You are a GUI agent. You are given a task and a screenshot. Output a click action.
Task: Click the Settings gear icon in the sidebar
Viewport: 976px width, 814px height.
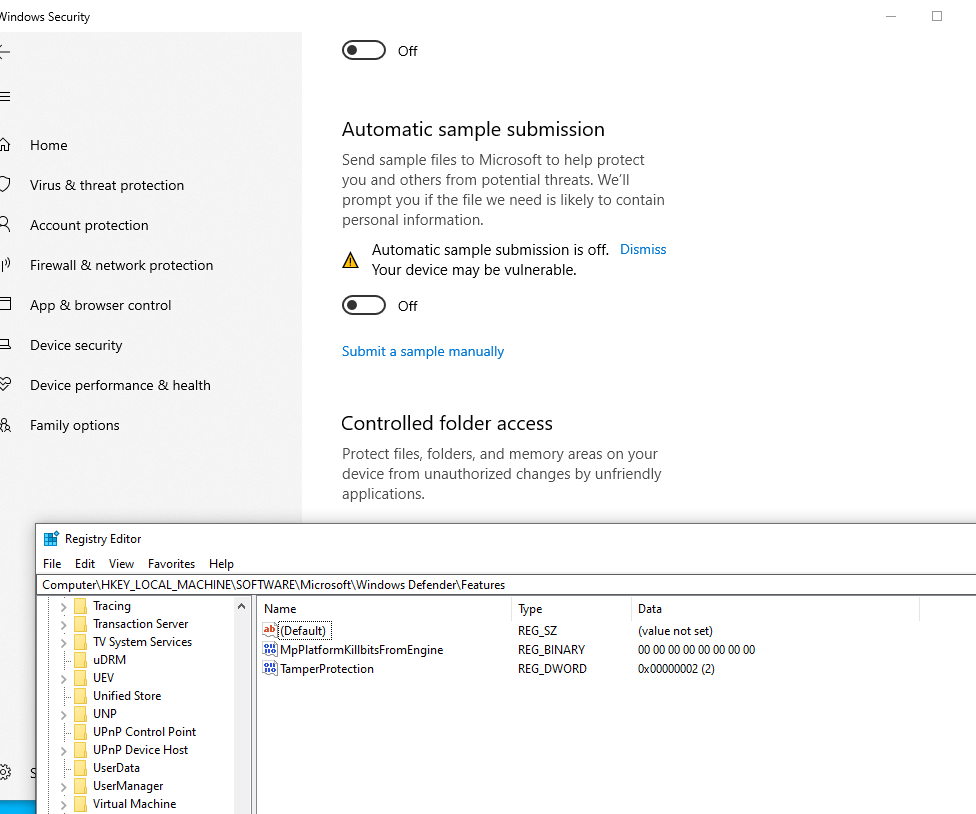[5, 772]
